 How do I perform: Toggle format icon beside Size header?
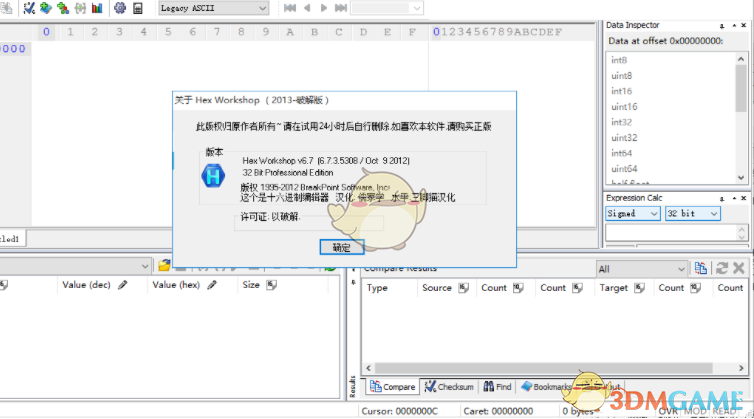pos(272,285)
